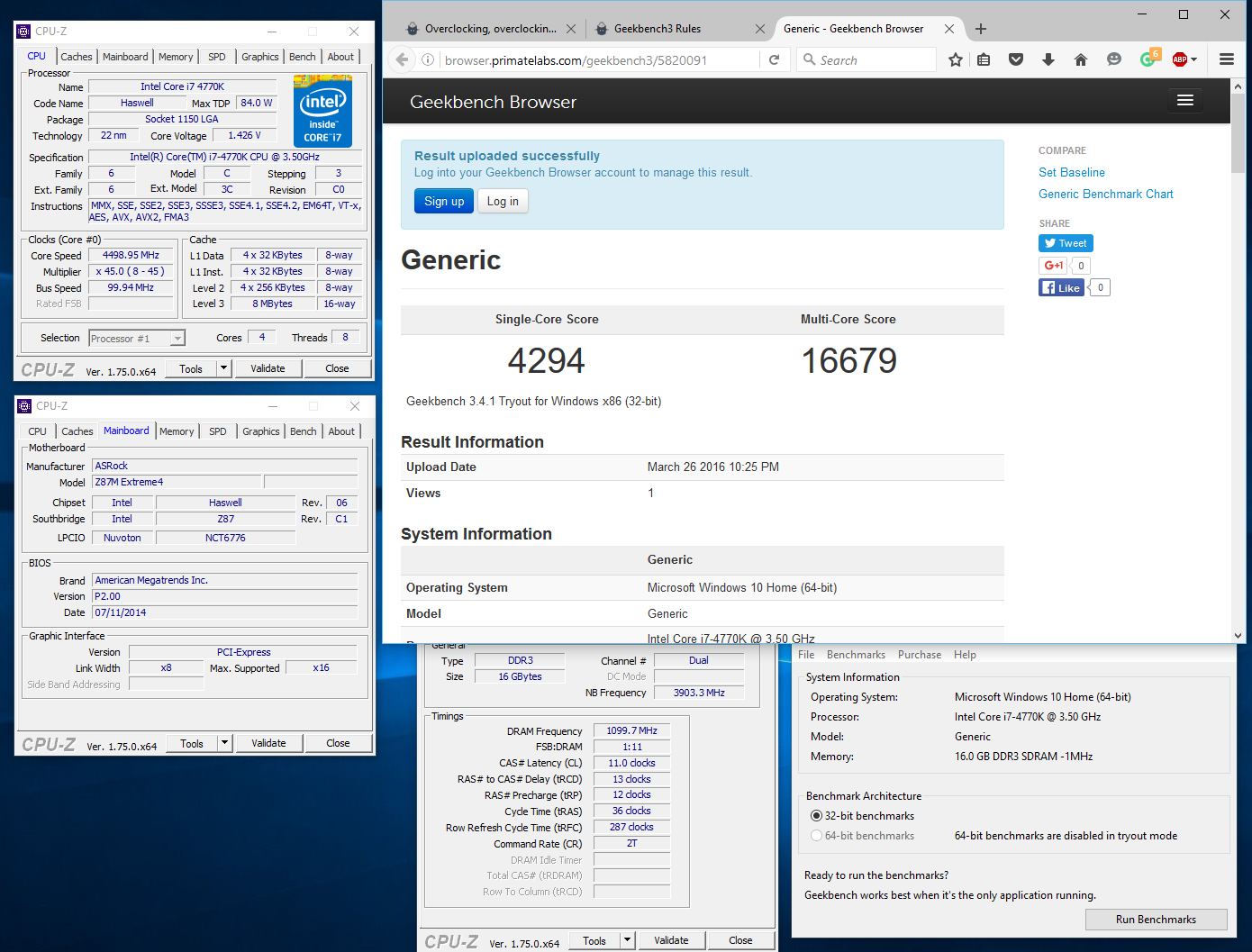Share the result with Tweet button
Screen dimensions: 1252x952
[x=1066, y=243]
